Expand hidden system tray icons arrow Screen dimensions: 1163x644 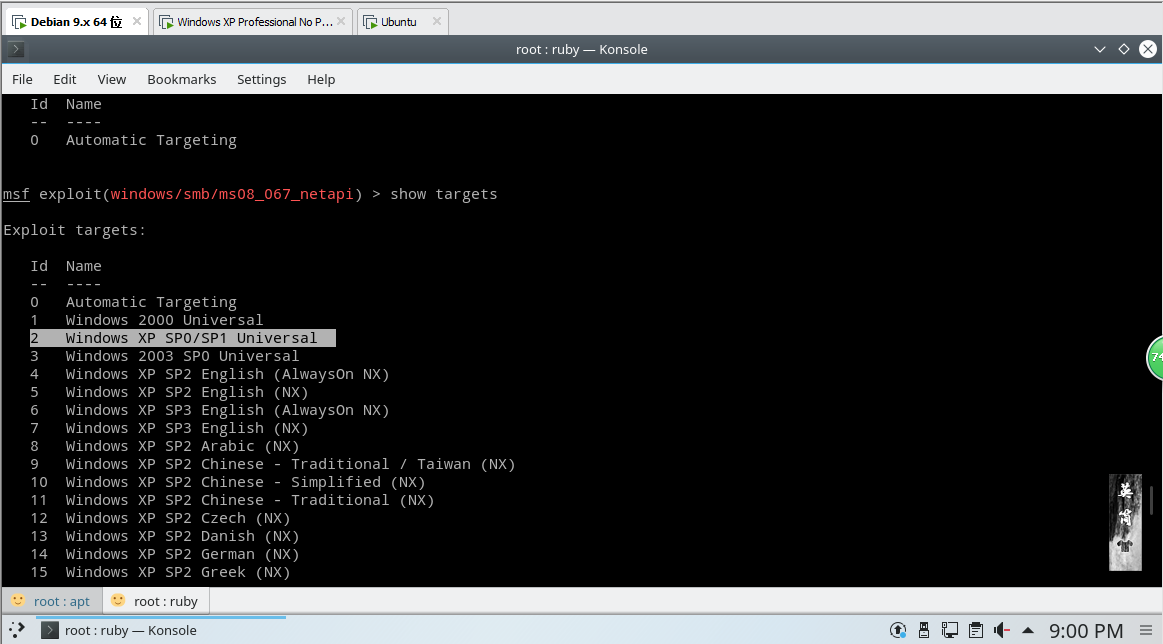tap(1028, 631)
